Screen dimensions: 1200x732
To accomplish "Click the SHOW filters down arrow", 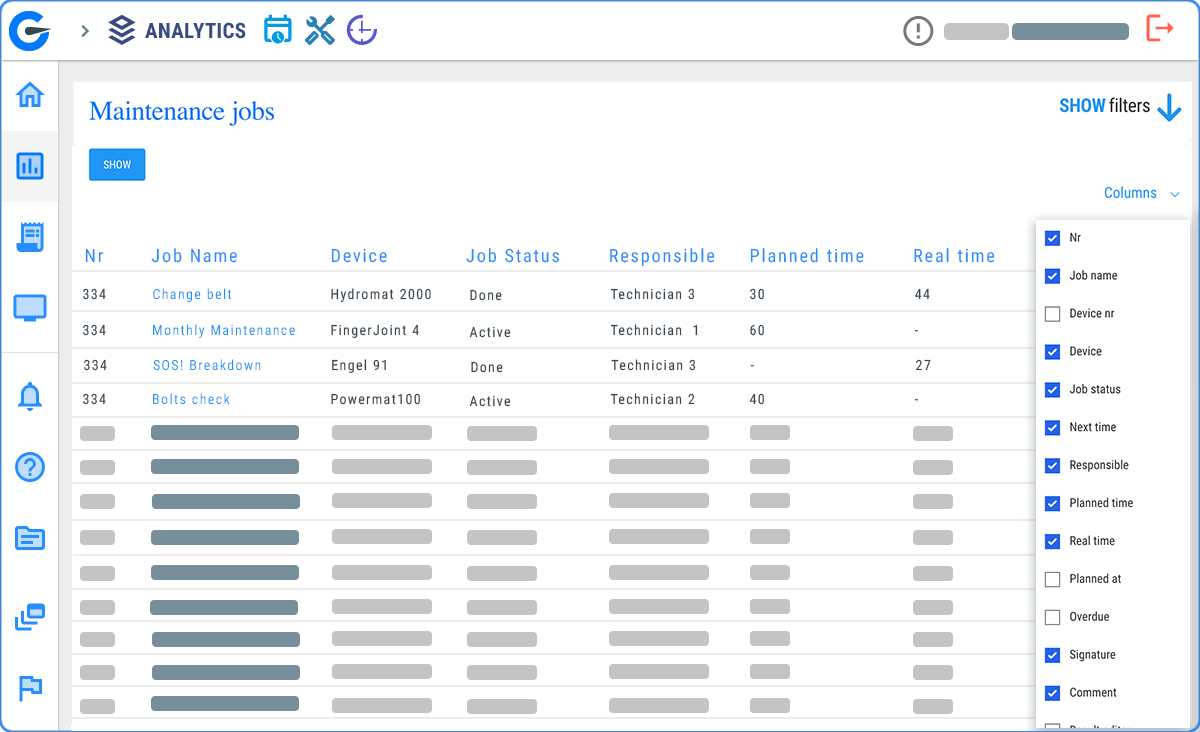I will click(1169, 107).
